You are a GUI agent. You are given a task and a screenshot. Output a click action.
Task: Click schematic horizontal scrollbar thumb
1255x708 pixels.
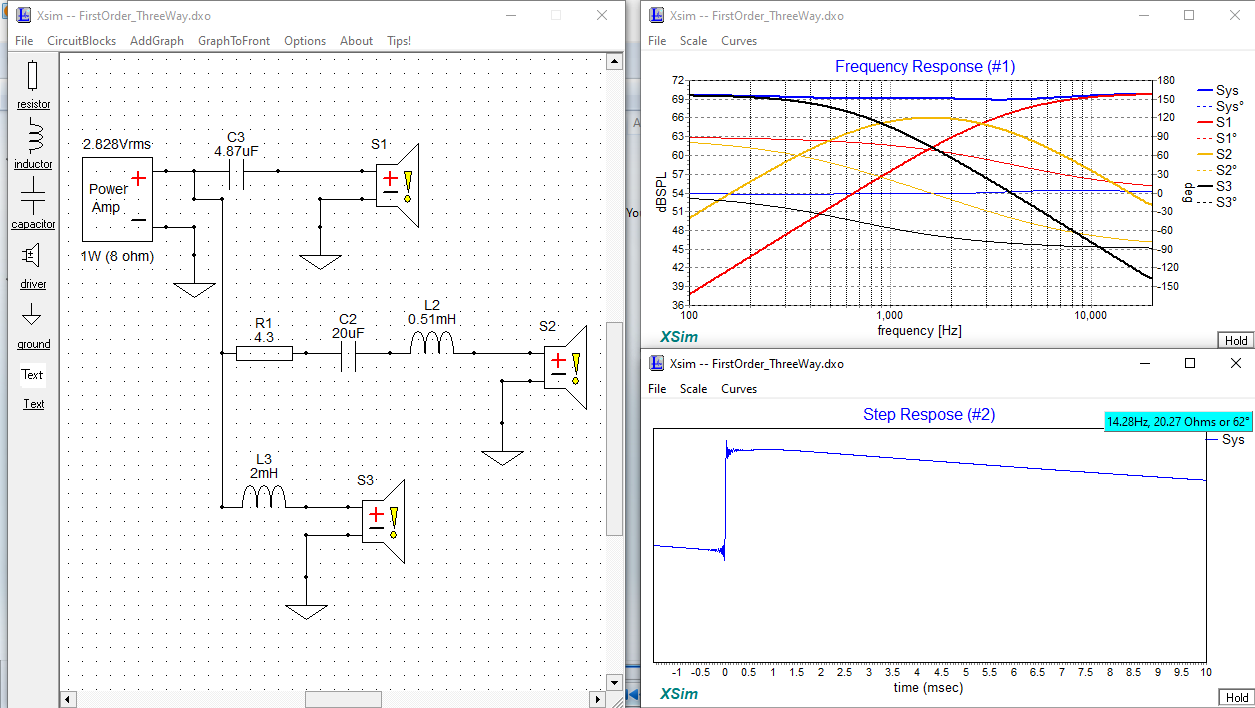[x=343, y=699]
